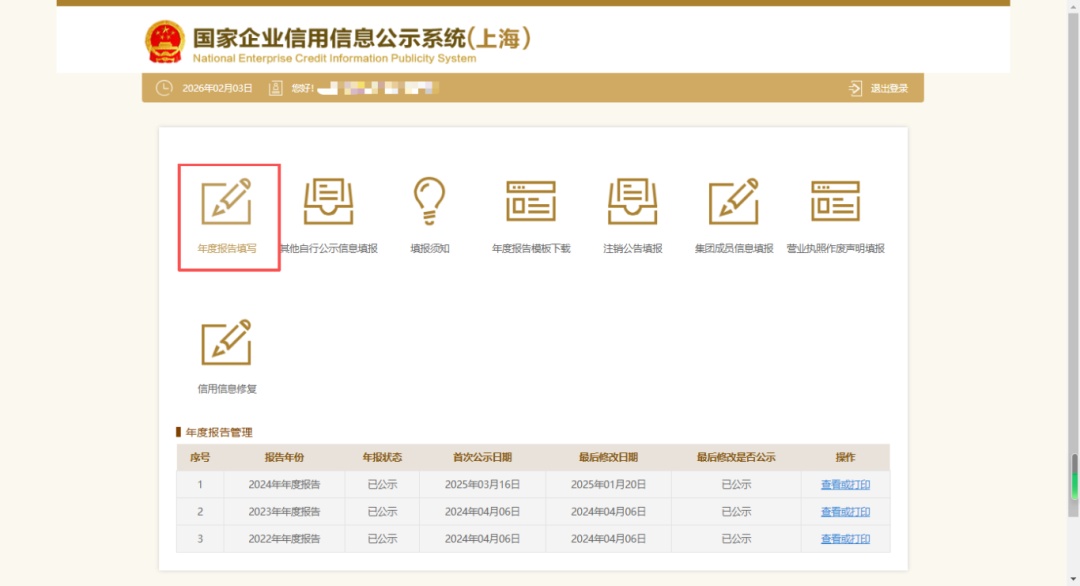Click the 退出登录 logout icon
Image resolution: width=1080 pixels, height=586 pixels.
855,88
